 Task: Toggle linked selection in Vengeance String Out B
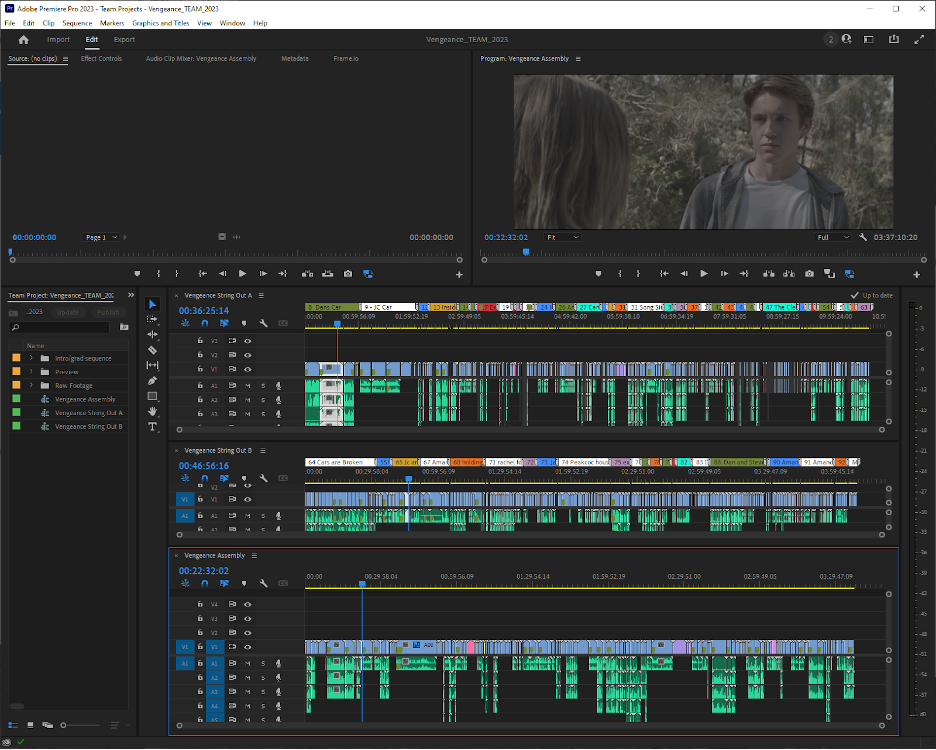pos(224,478)
